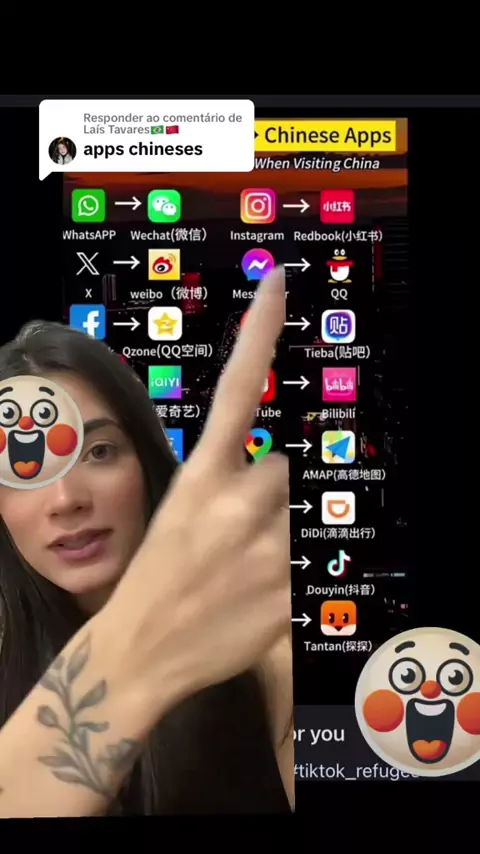Tap the "When Visiting China" subtitle
Viewport: 480px width, 854px height.
point(317,163)
